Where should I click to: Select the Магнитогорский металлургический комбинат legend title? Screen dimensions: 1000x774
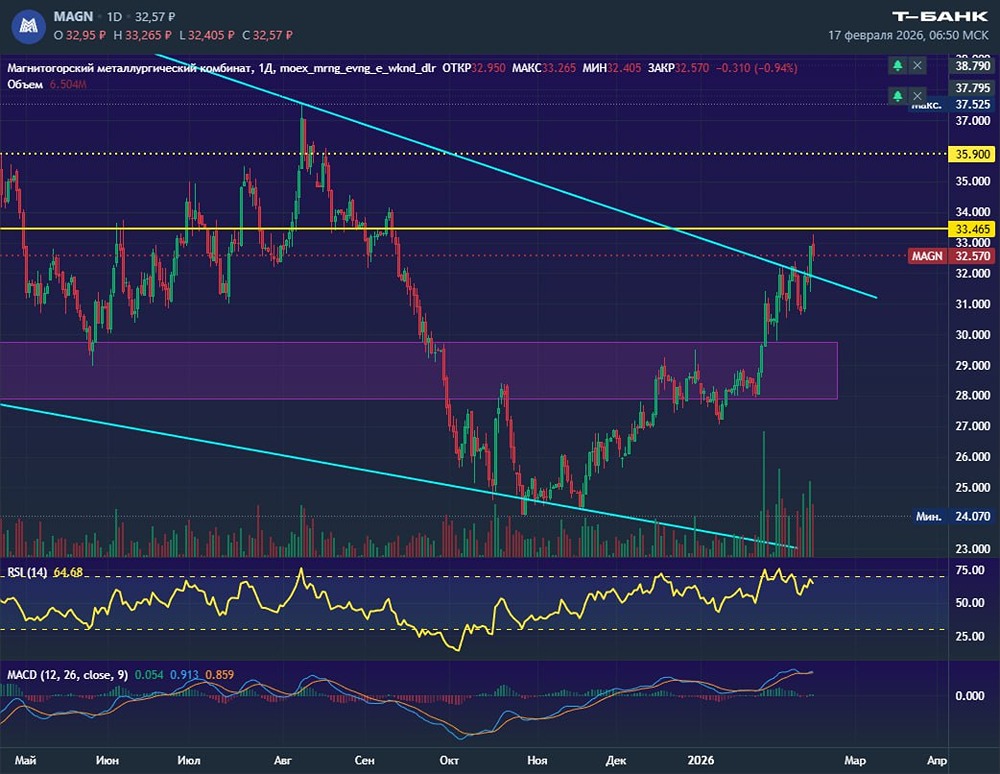[129, 68]
